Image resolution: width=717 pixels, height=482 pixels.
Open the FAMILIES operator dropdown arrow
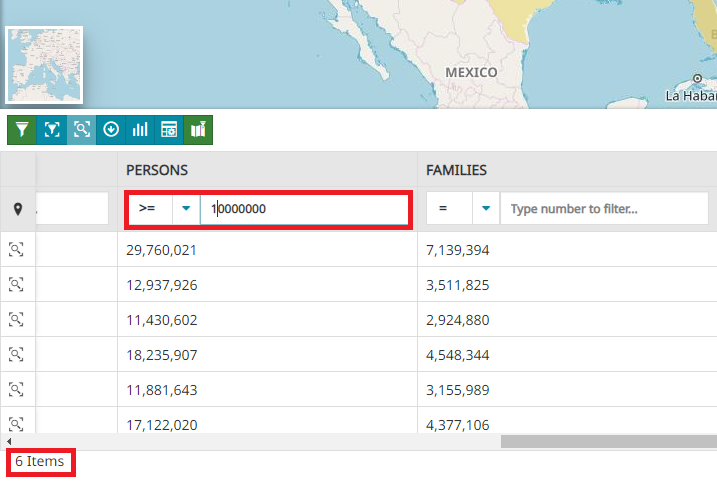(x=485, y=209)
